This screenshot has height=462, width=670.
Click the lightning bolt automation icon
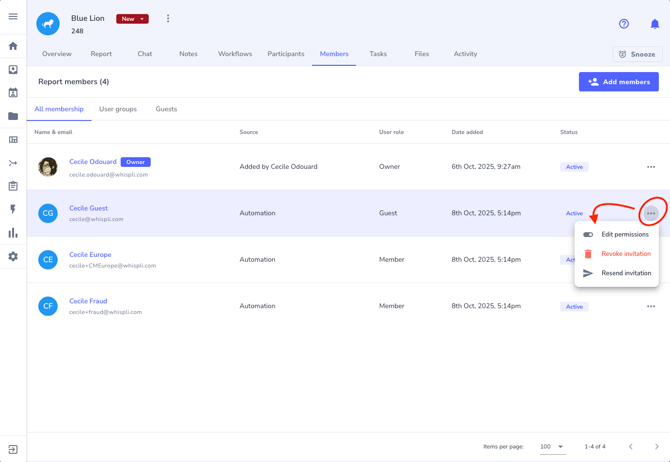click(13, 210)
